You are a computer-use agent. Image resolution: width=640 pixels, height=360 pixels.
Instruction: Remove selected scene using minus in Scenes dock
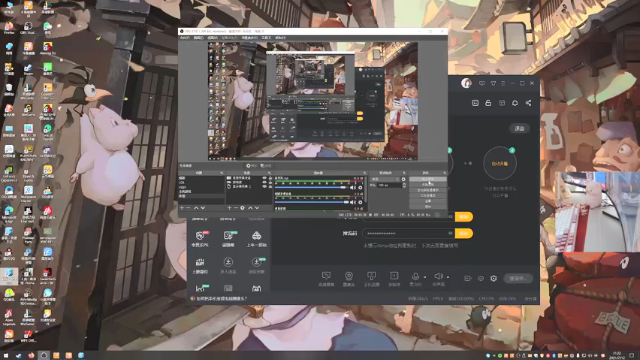(x=188, y=208)
